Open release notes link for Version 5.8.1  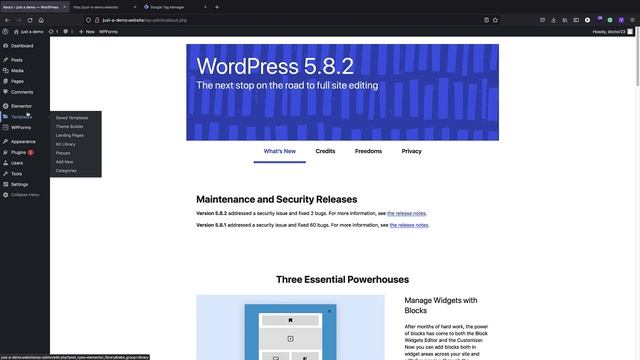point(409,225)
